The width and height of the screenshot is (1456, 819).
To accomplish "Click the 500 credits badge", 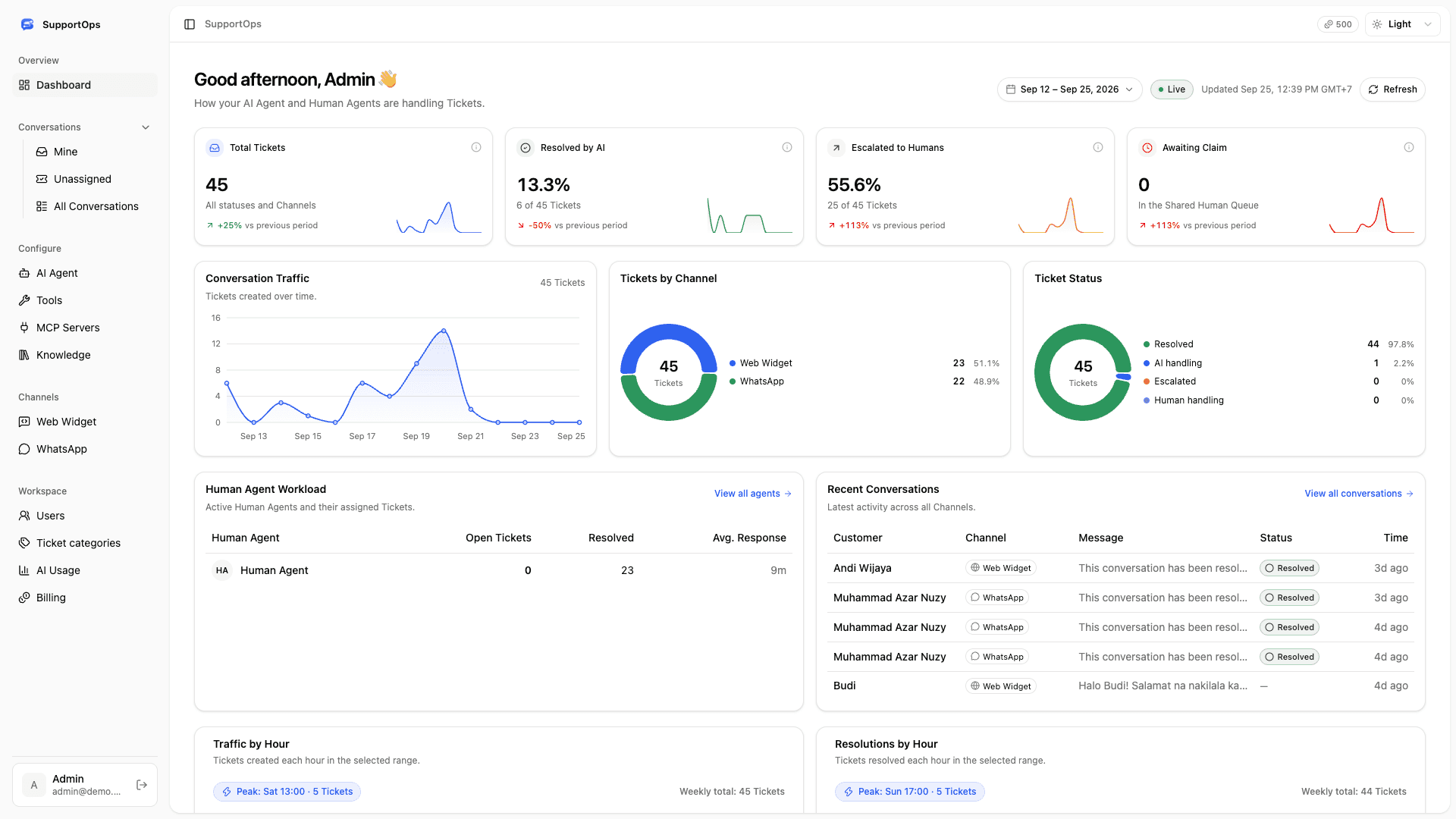I will coord(1338,24).
